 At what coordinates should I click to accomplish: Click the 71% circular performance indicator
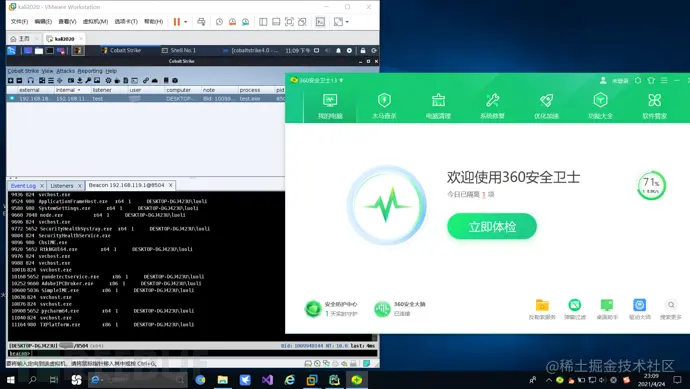pyautogui.click(x=651, y=185)
